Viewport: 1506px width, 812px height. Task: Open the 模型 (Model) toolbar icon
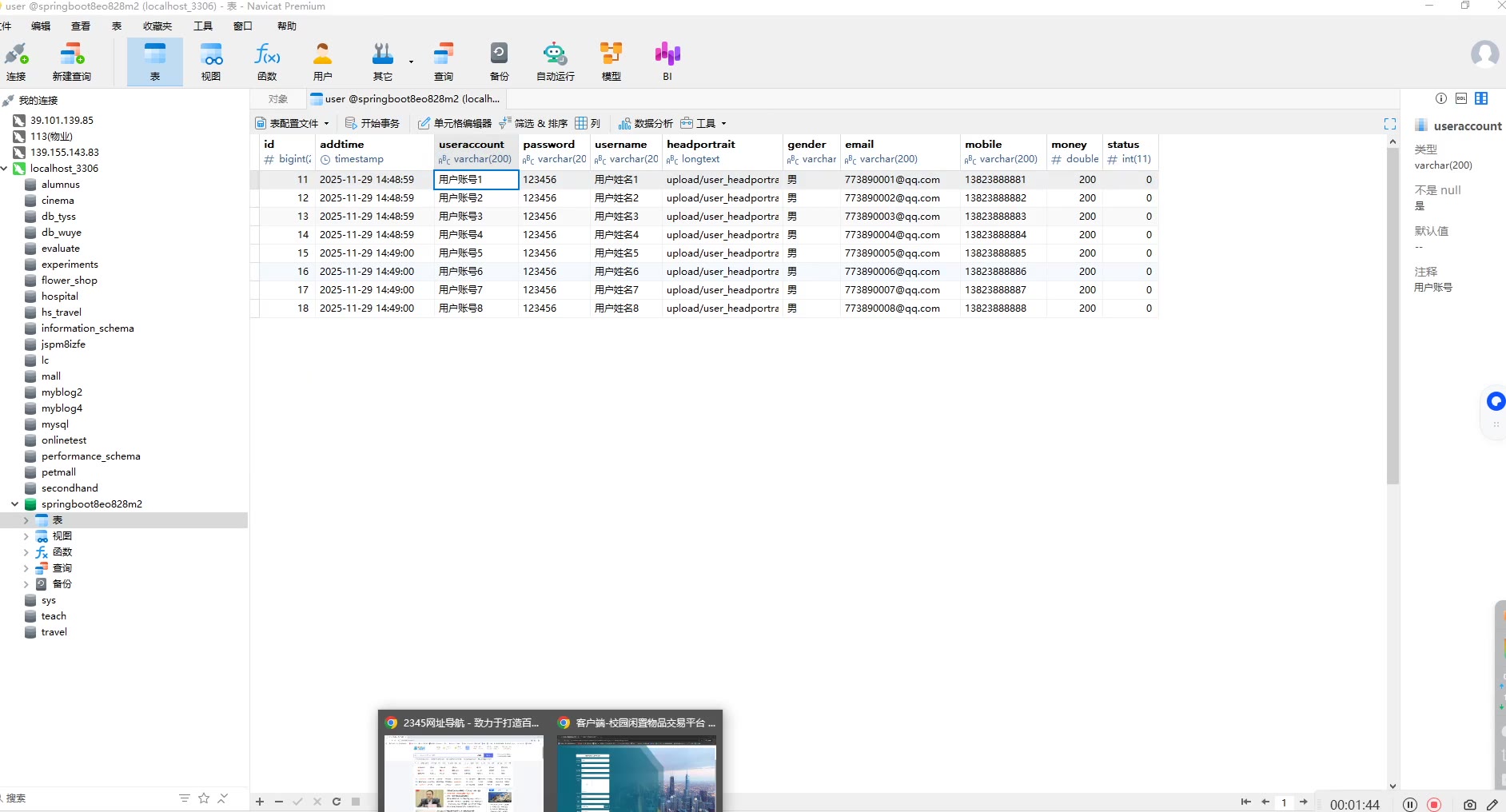pos(611,62)
